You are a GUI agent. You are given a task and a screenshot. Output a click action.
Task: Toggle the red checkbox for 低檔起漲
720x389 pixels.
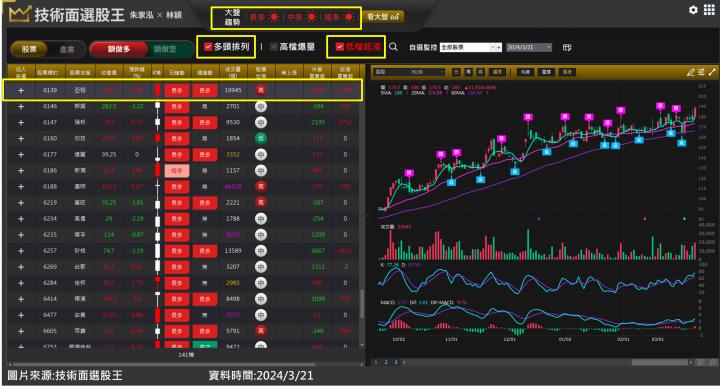click(340, 47)
